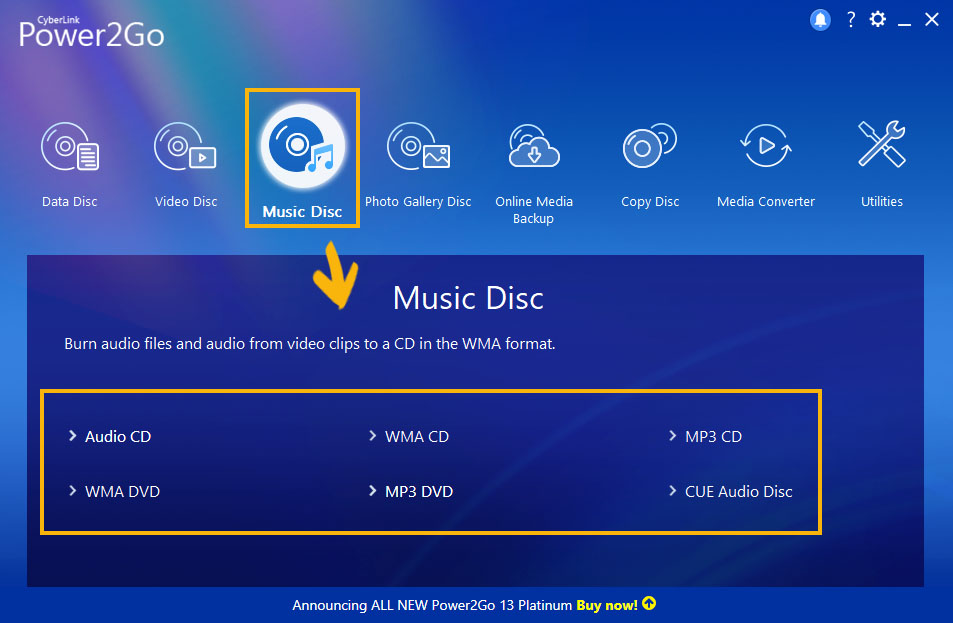
Task: Open the notifications bell
Action: pos(820,19)
